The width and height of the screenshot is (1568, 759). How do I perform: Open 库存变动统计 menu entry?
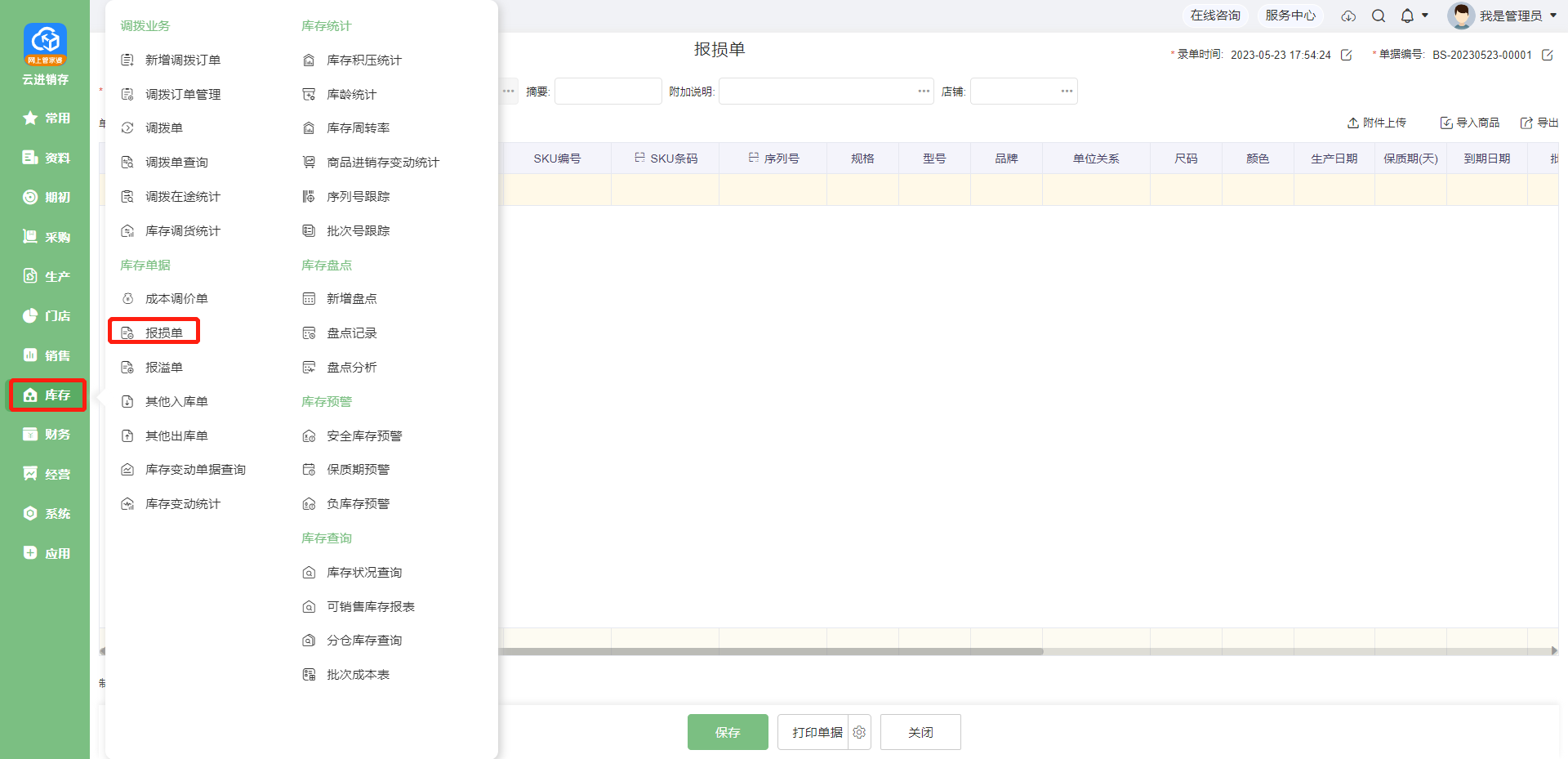point(171,504)
